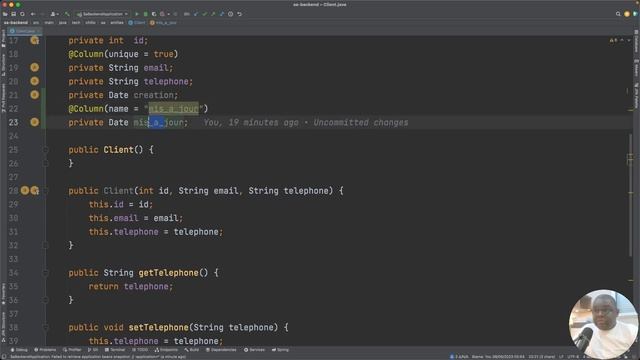
Task: Collapse the Client() constructor fold on line 25
Action: click(46, 150)
